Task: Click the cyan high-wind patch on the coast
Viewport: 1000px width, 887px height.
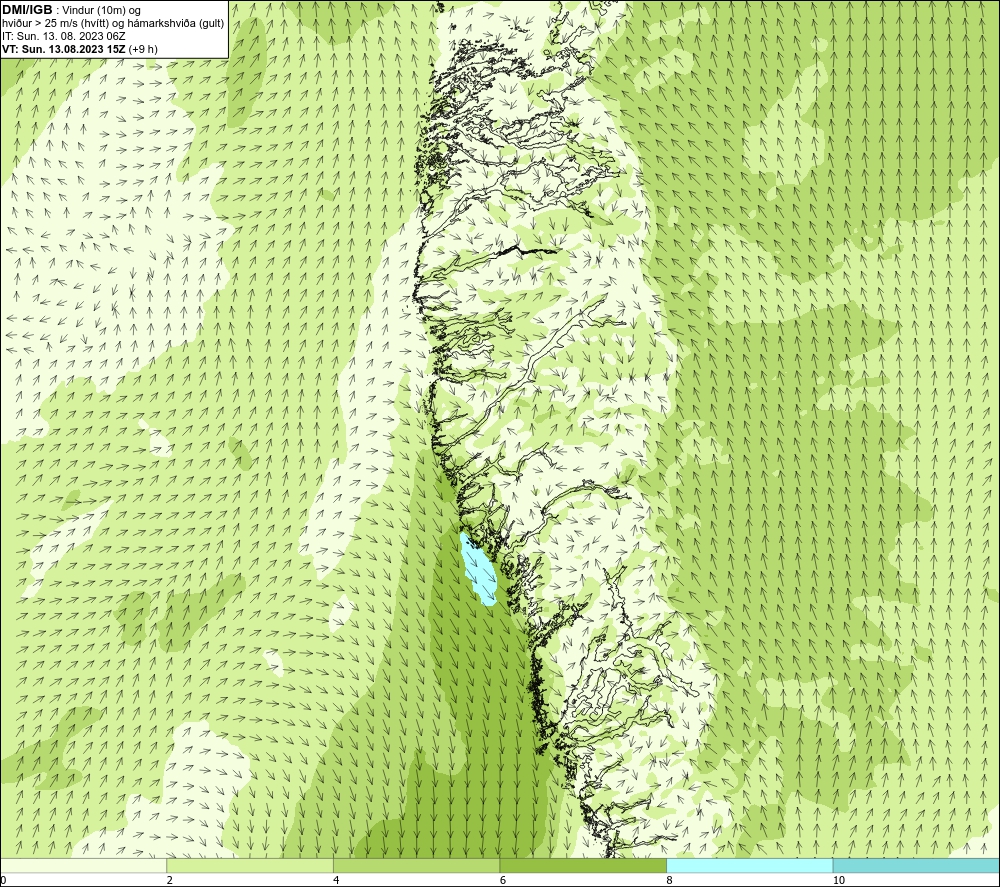Action: pos(478,569)
